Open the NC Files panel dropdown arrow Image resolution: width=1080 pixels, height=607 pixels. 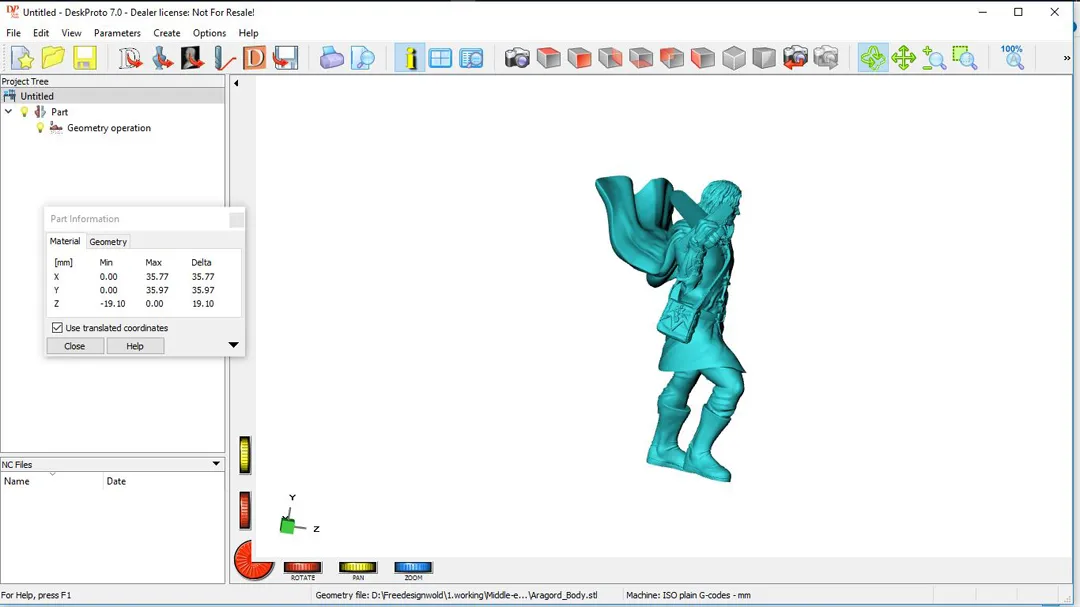tap(216, 464)
